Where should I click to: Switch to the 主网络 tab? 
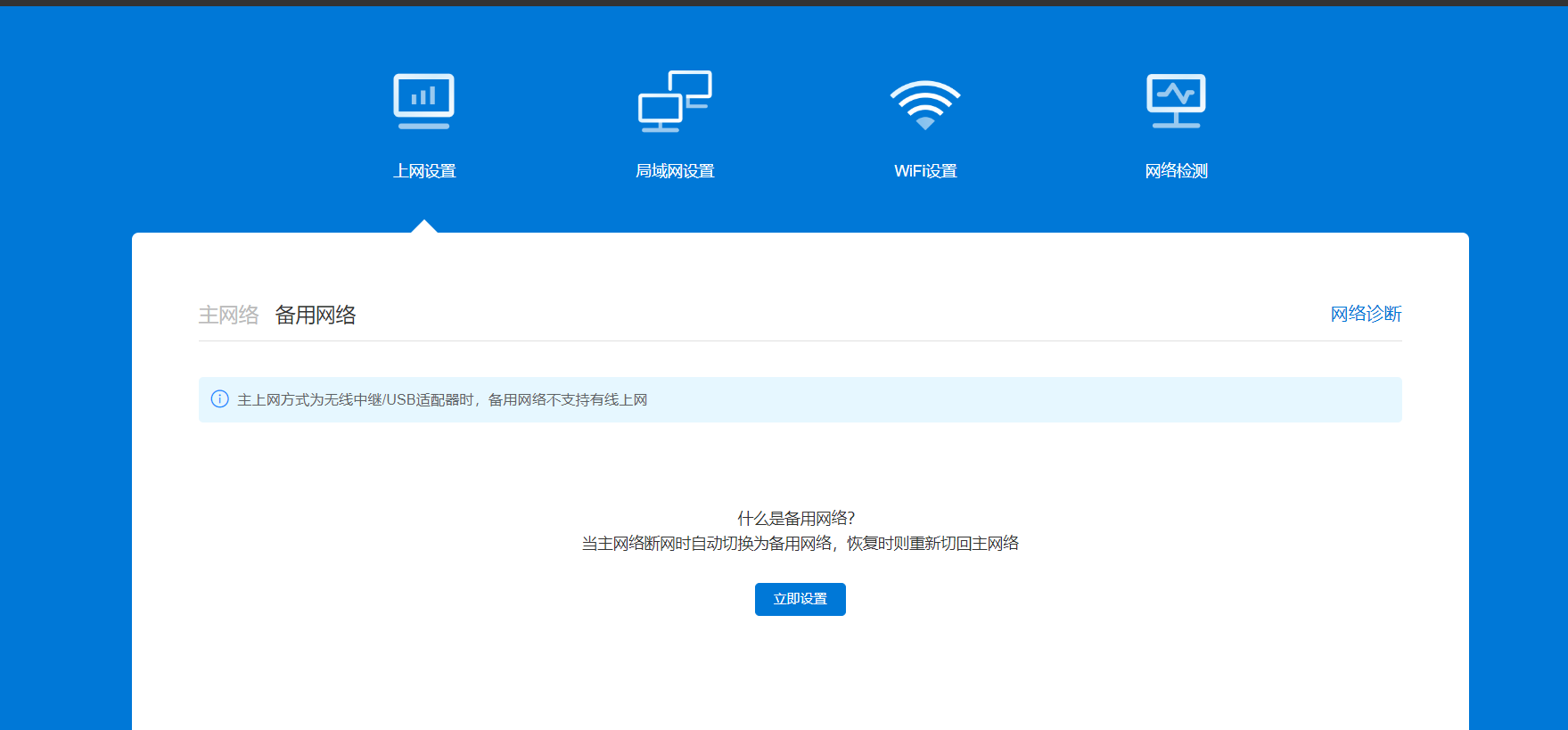tap(228, 315)
